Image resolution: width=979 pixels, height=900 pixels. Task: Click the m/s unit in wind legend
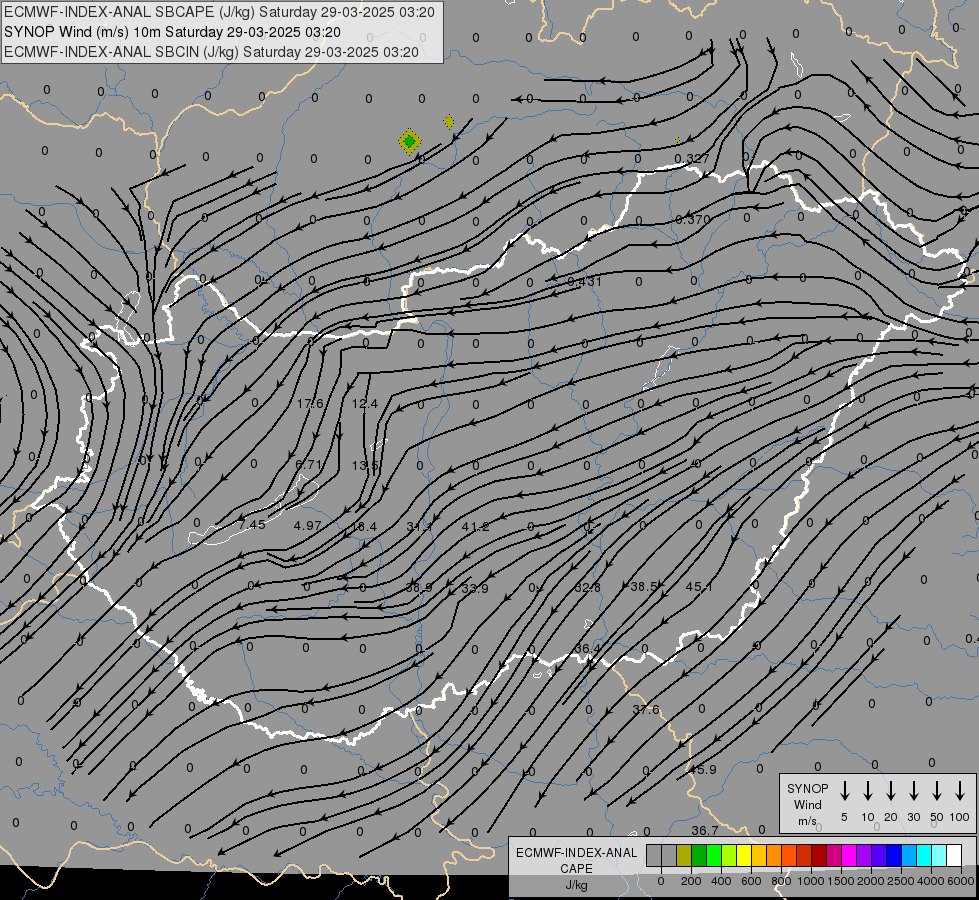point(807,821)
